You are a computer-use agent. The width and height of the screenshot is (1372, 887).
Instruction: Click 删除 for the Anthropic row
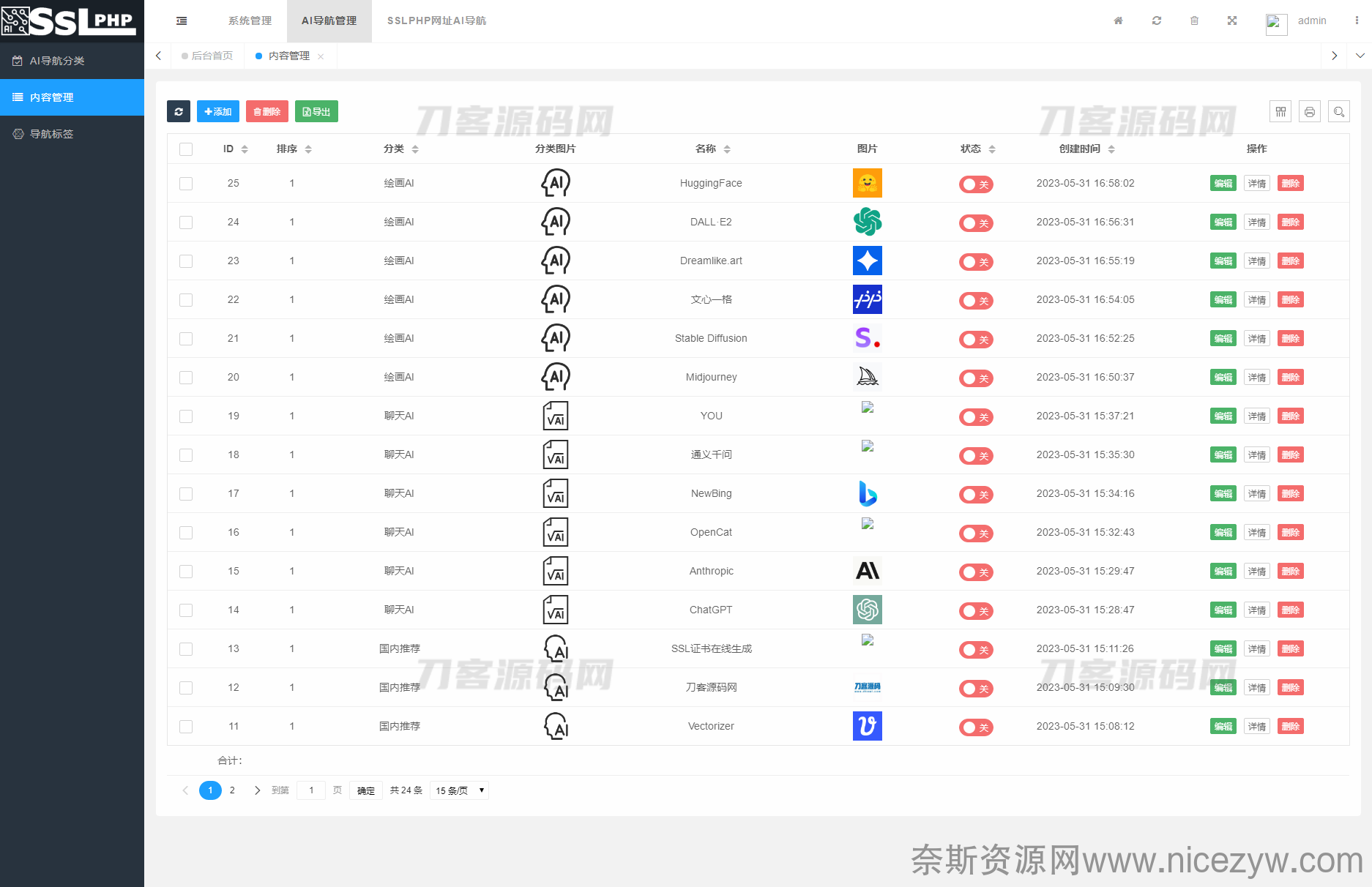point(1291,571)
